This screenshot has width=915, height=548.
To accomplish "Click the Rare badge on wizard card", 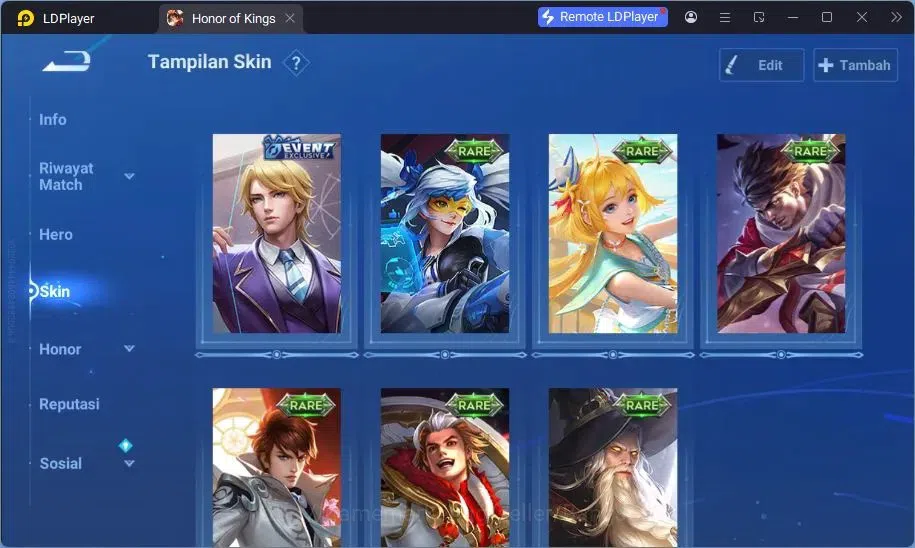I will pyautogui.click(x=642, y=405).
